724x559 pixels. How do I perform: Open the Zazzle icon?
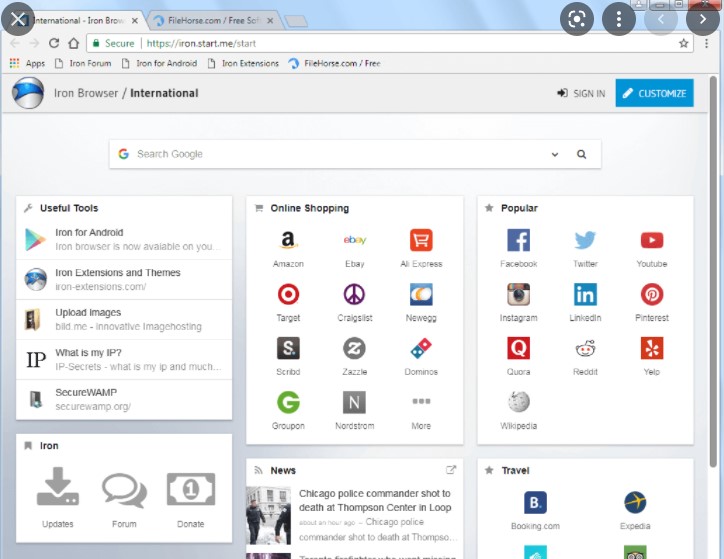click(x=355, y=348)
